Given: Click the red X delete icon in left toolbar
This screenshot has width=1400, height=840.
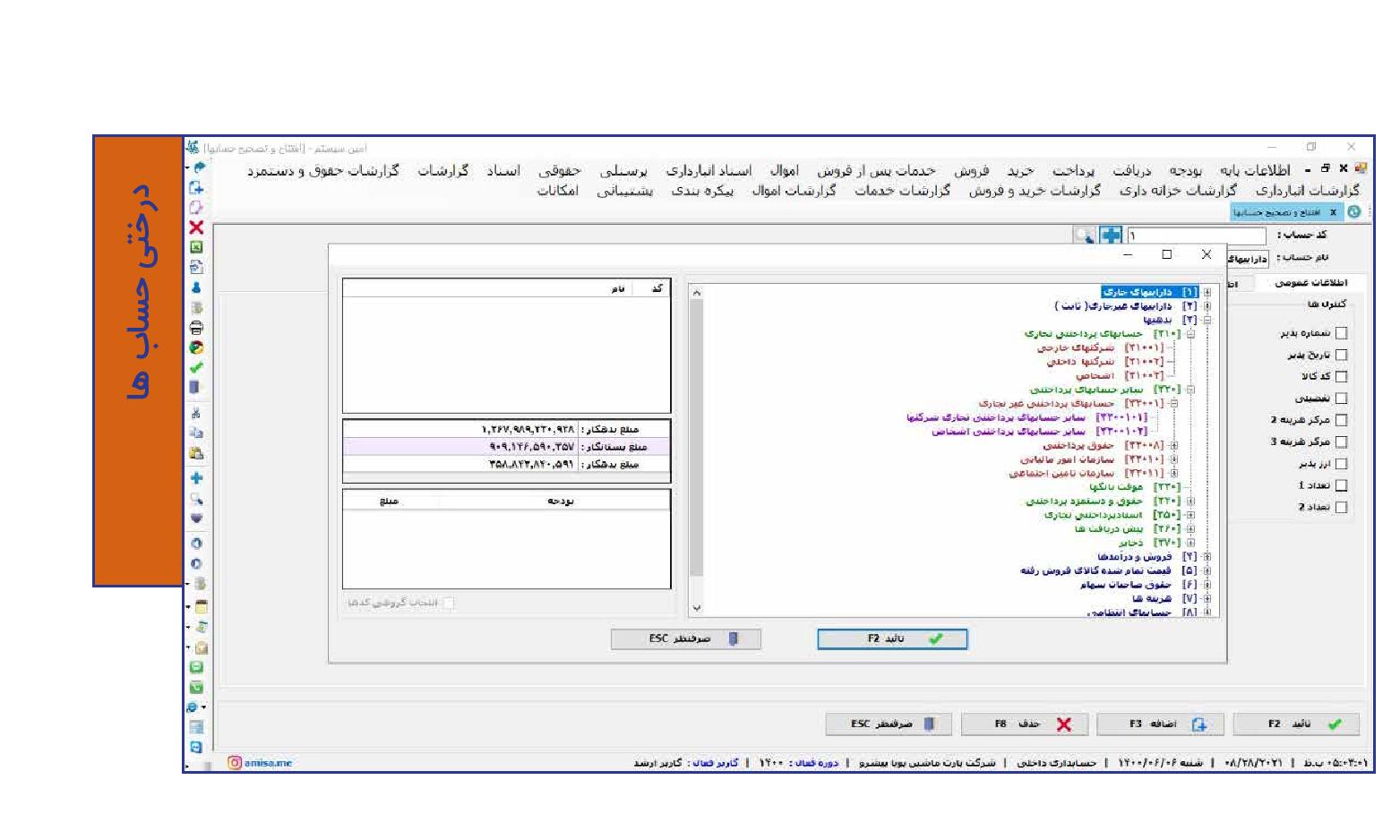Looking at the screenshot, I should [x=196, y=227].
